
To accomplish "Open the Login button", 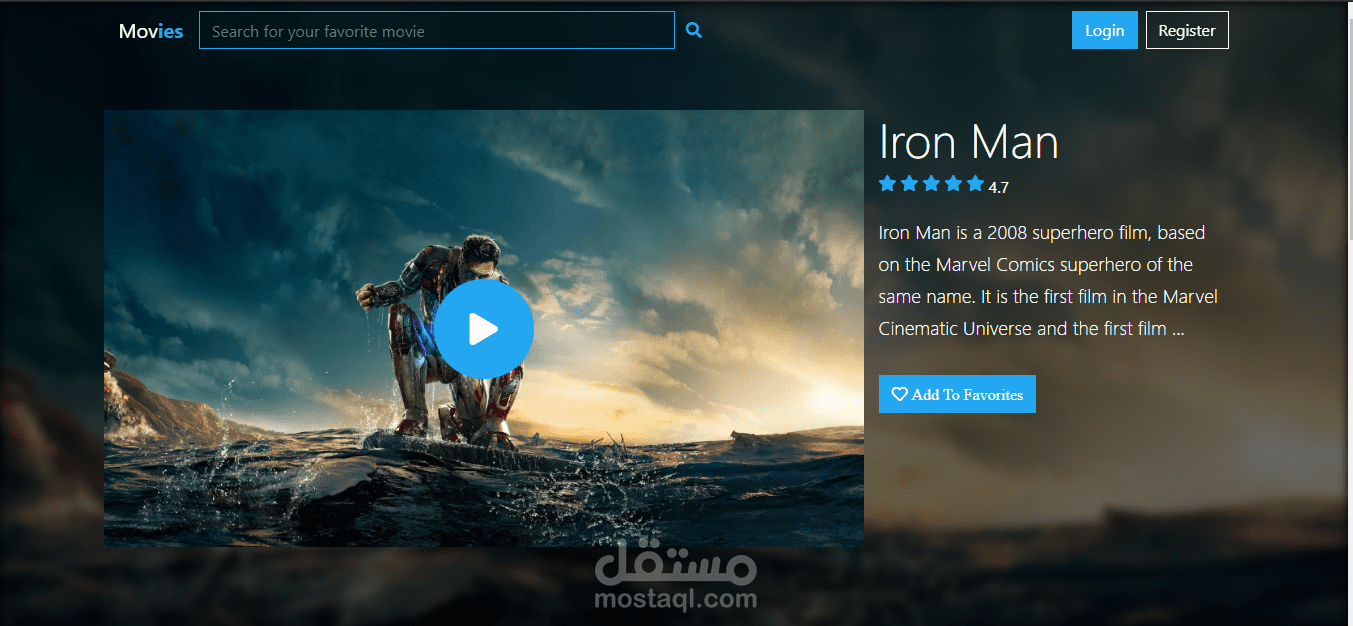I will point(1104,30).
